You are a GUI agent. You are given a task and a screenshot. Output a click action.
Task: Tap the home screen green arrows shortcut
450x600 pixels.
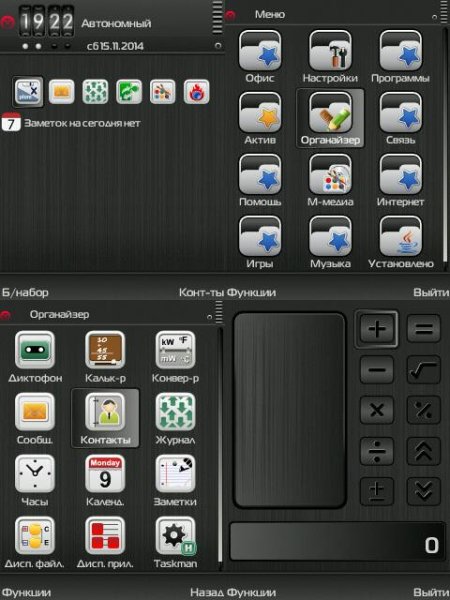click(x=95, y=92)
